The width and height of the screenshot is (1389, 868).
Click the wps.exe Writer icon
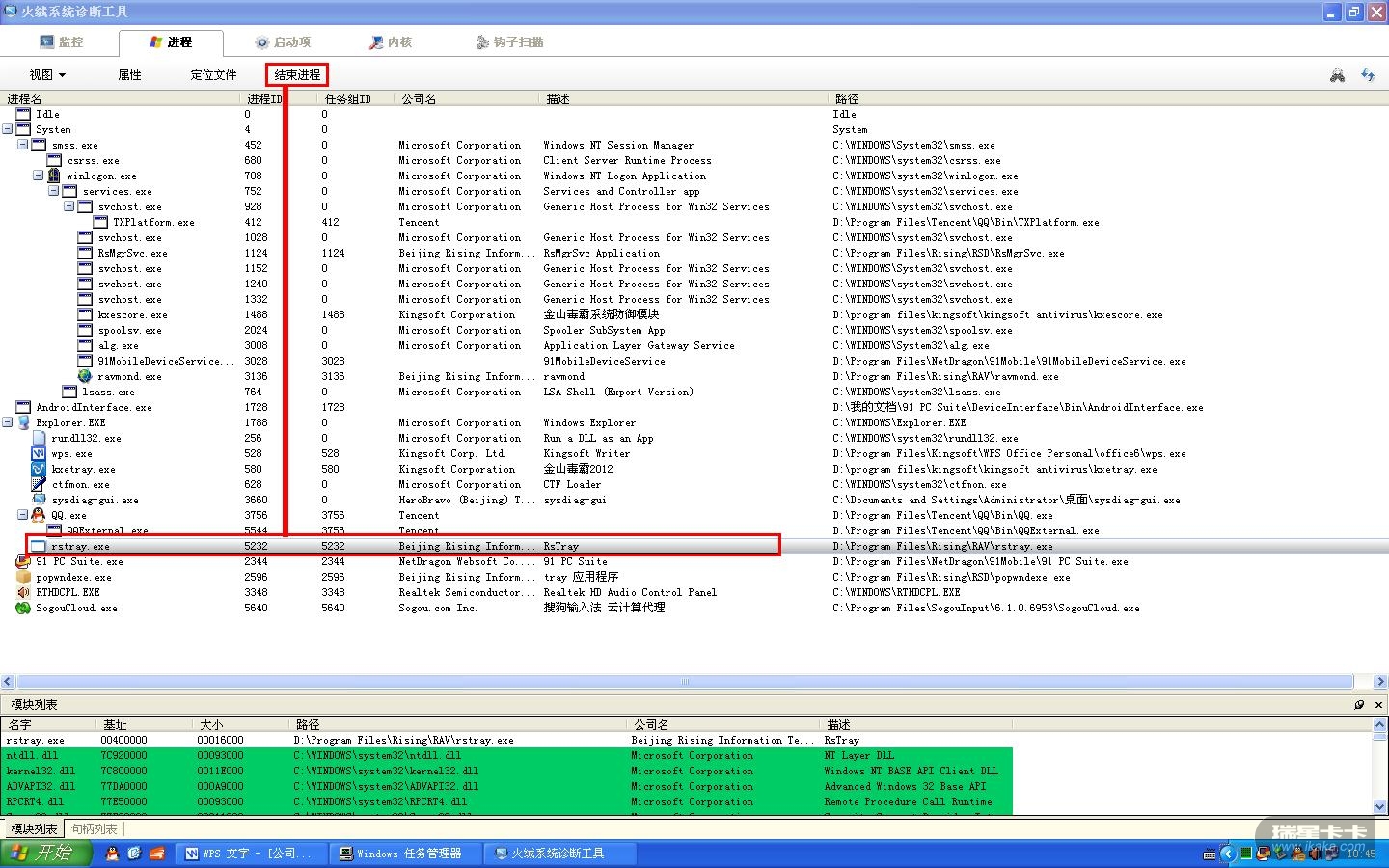point(39,453)
